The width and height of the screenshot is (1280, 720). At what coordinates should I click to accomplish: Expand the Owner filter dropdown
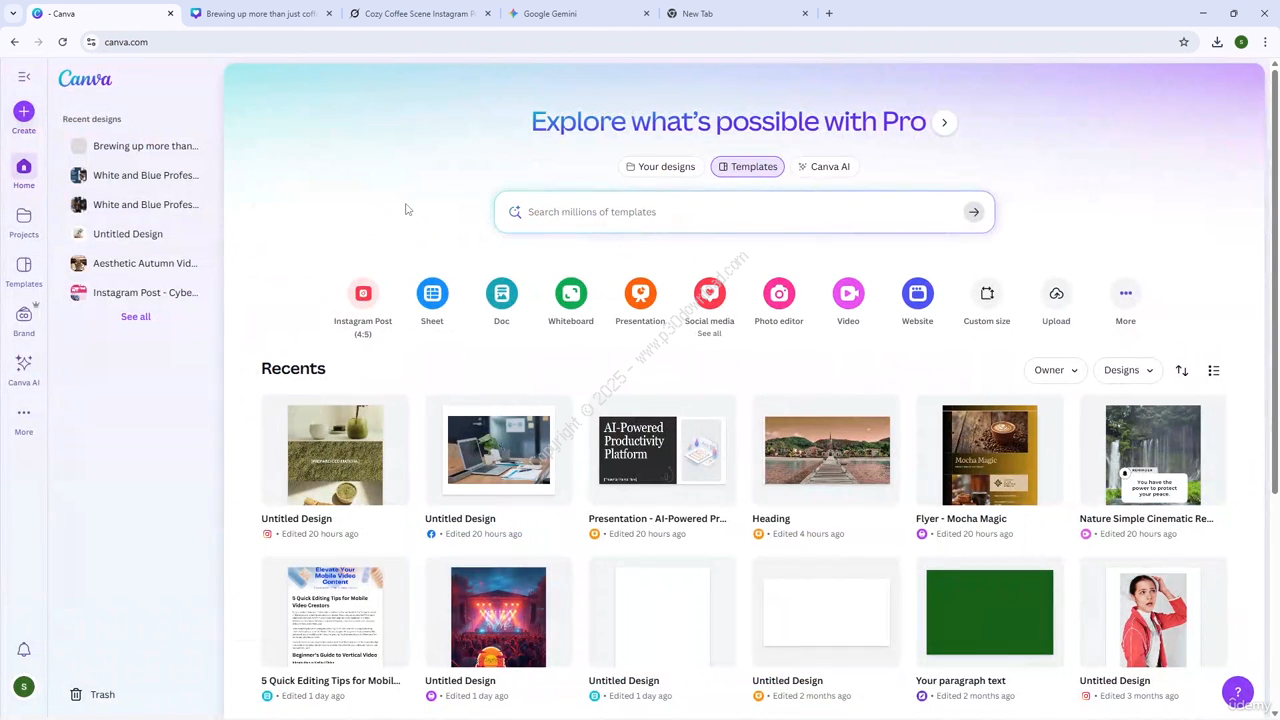pyautogui.click(x=1055, y=371)
